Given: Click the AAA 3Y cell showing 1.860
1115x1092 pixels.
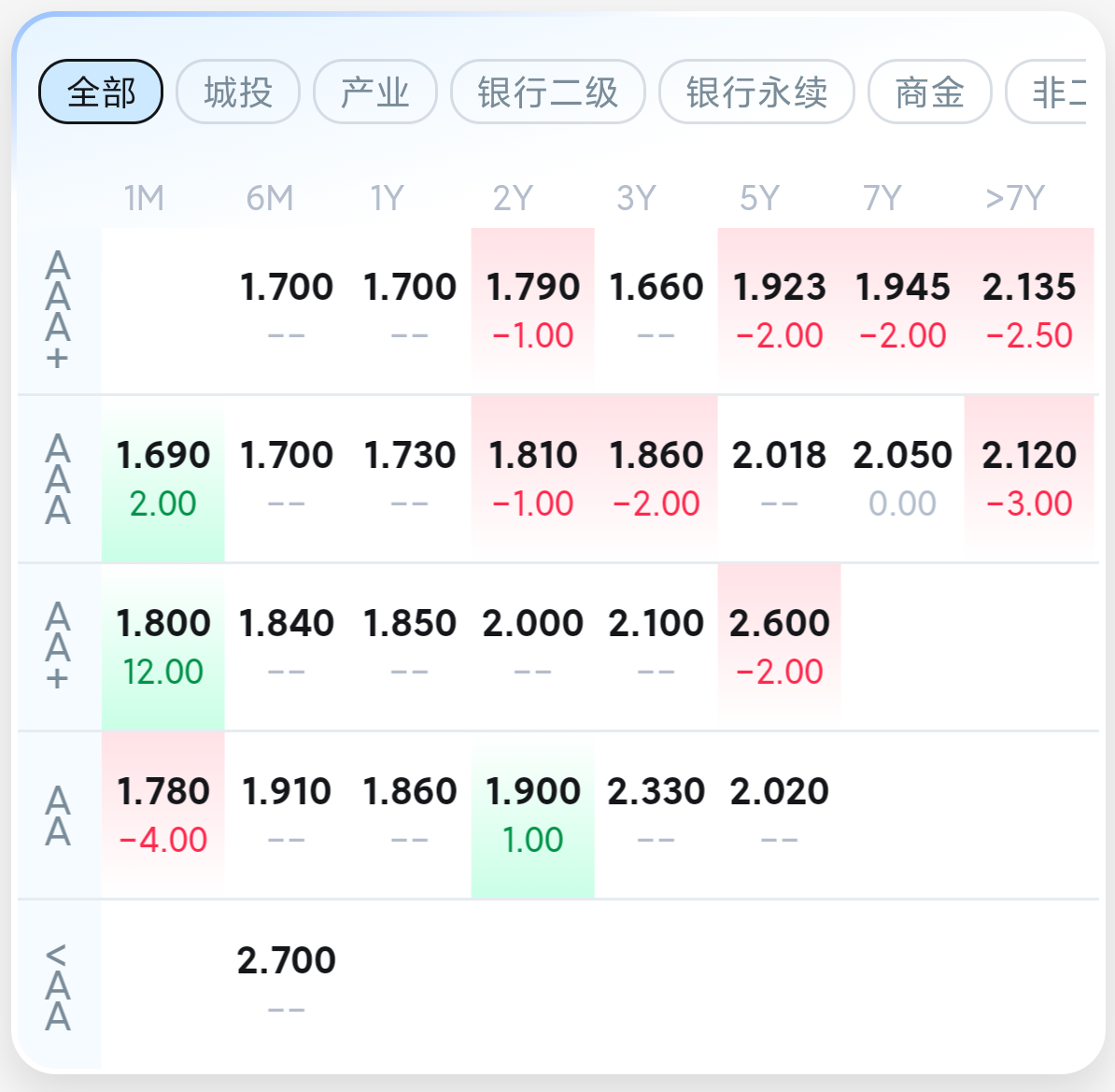Looking at the screenshot, I should pyautogui.click(x=656, y=479).
